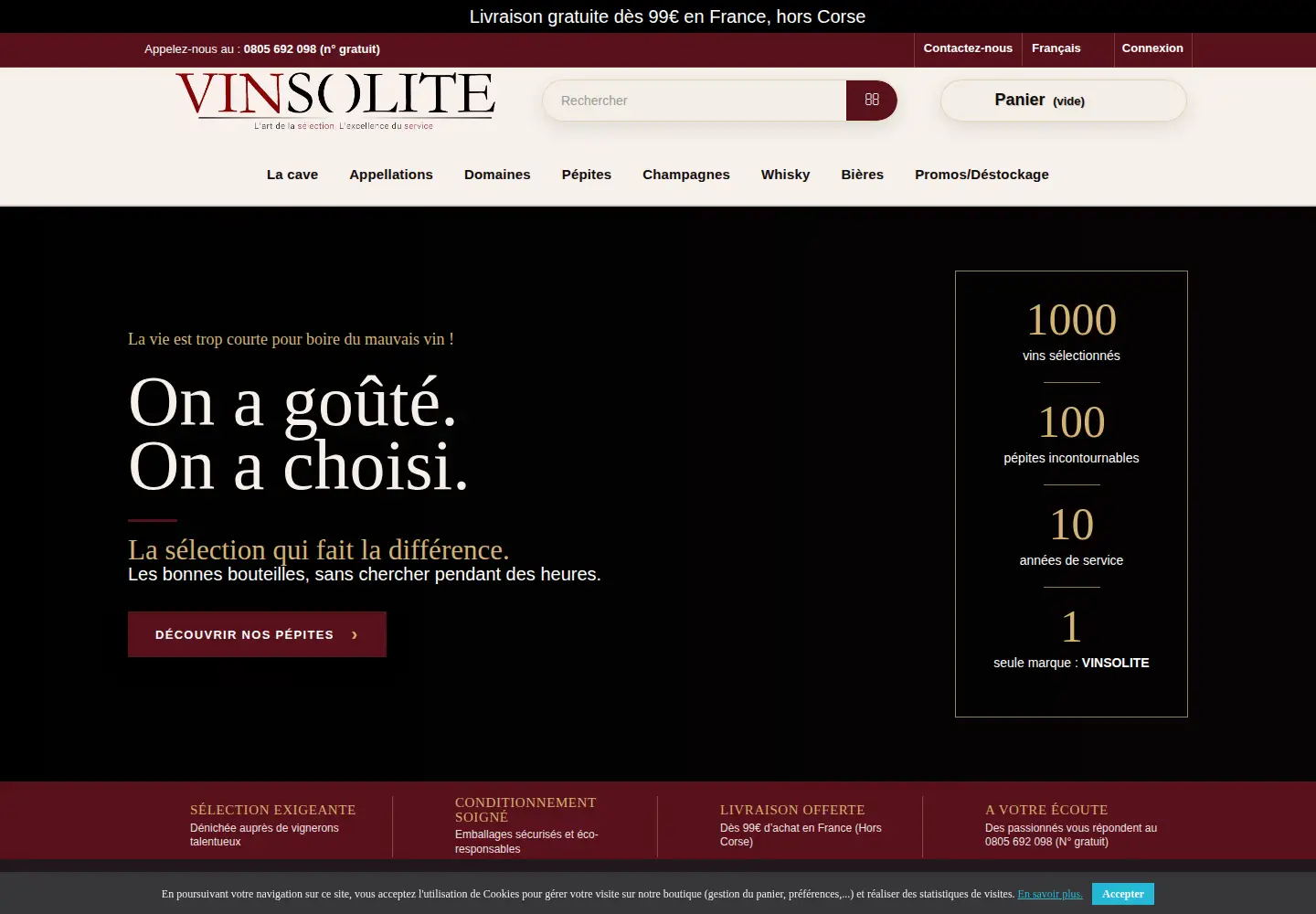Image resolution: width=1316 pixels, height=914 pixels.
Task: Click the 10 années de service statistic
Action: pyautogui.click(x=1071, y=536)
